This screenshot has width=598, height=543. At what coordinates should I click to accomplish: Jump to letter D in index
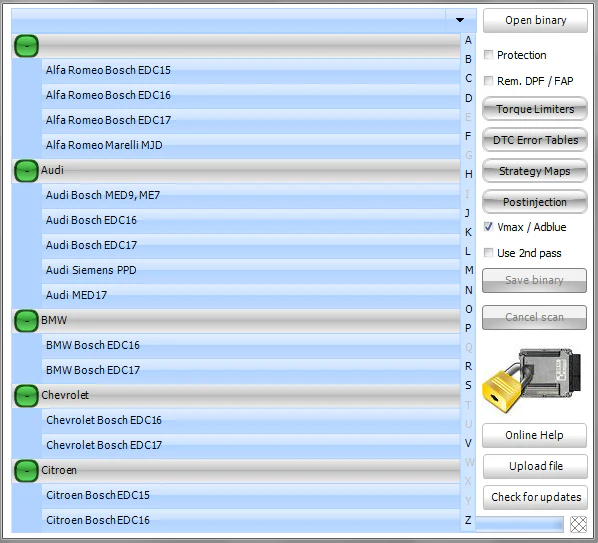(468, 98)
